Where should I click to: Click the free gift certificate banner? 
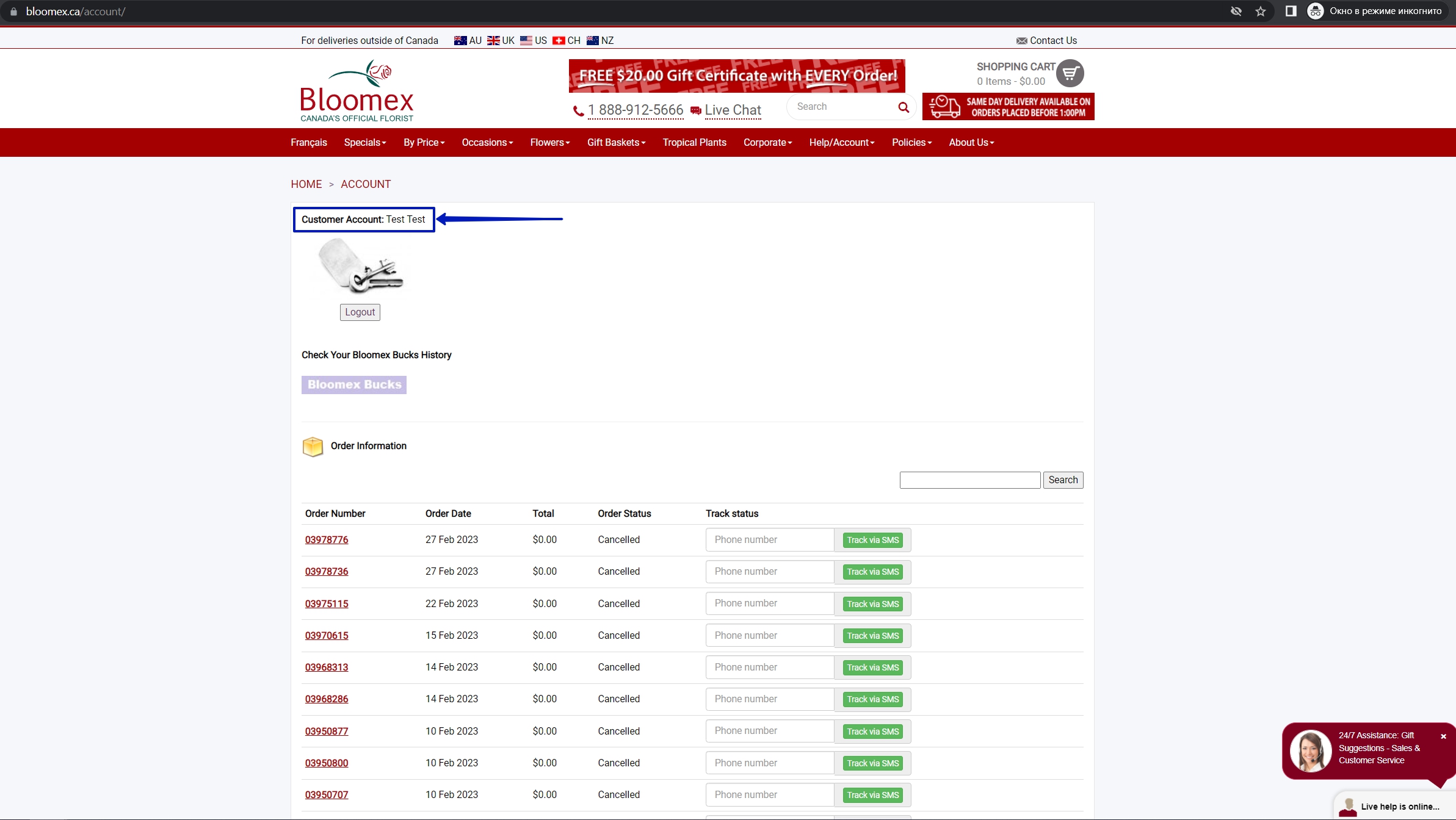(736, 76)
